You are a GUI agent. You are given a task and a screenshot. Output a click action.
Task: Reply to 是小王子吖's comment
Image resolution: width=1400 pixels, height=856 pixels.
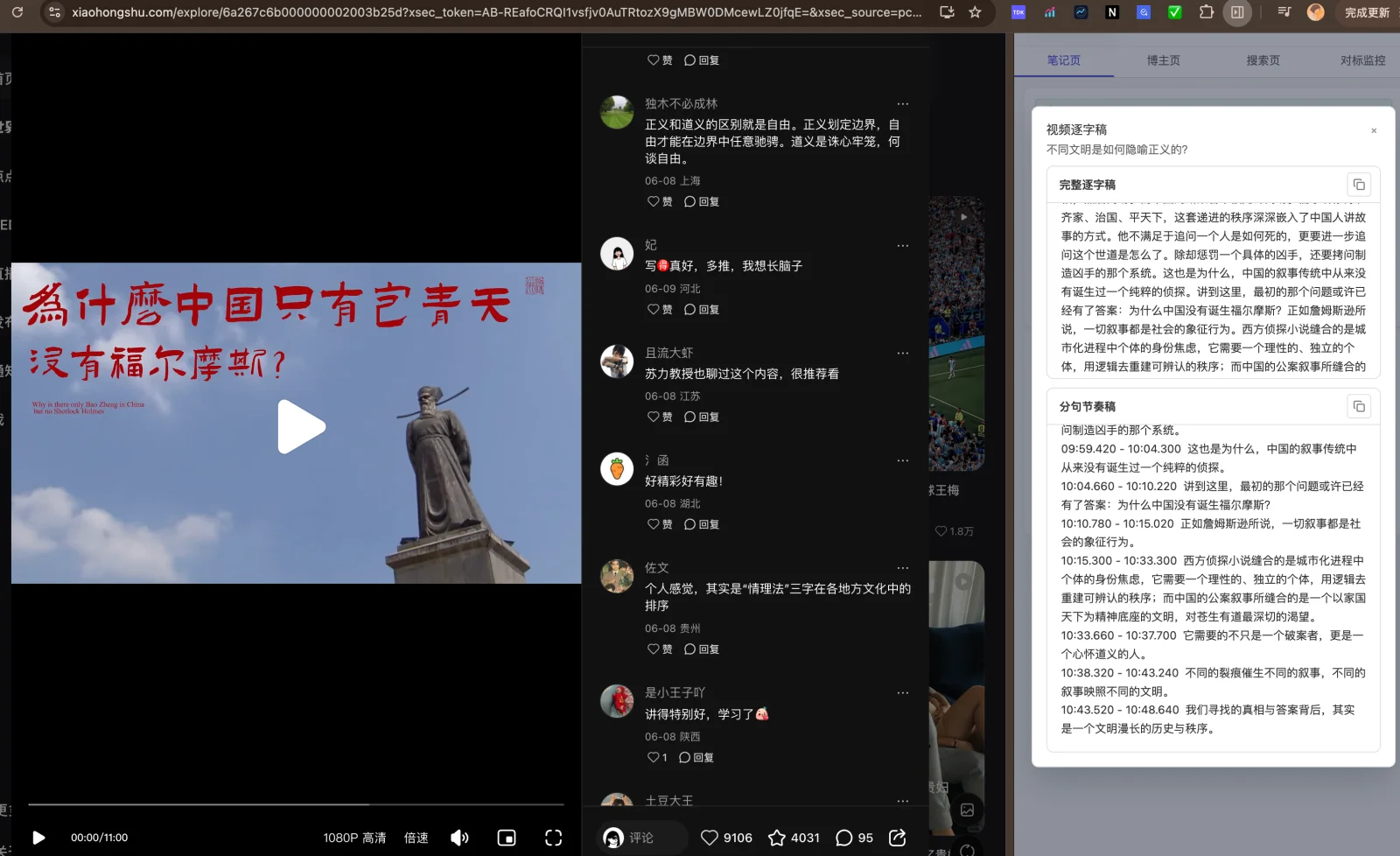(696, 757)
